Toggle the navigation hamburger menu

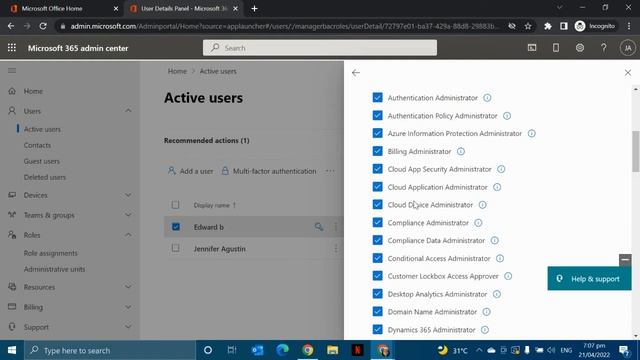click(x=12, y=71)
